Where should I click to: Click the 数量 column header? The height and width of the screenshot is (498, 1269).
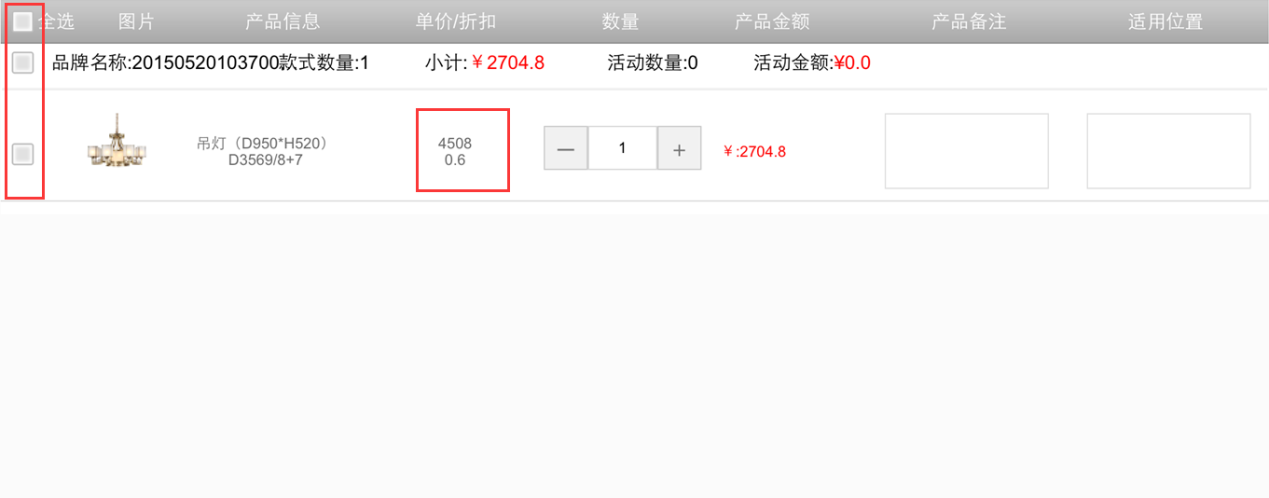[x=621, y=22]
